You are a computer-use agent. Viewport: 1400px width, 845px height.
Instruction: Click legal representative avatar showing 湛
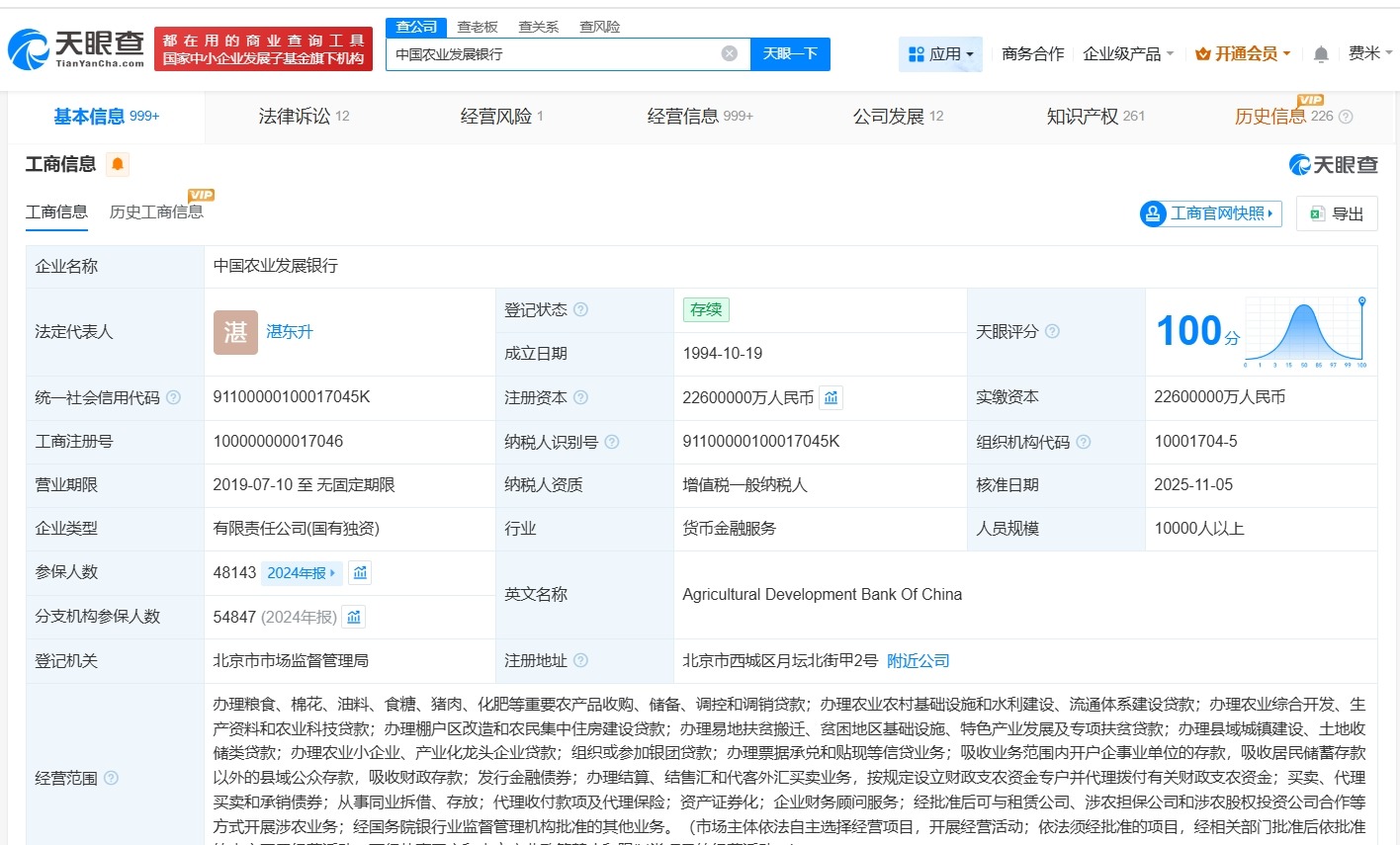pos(234,332)
